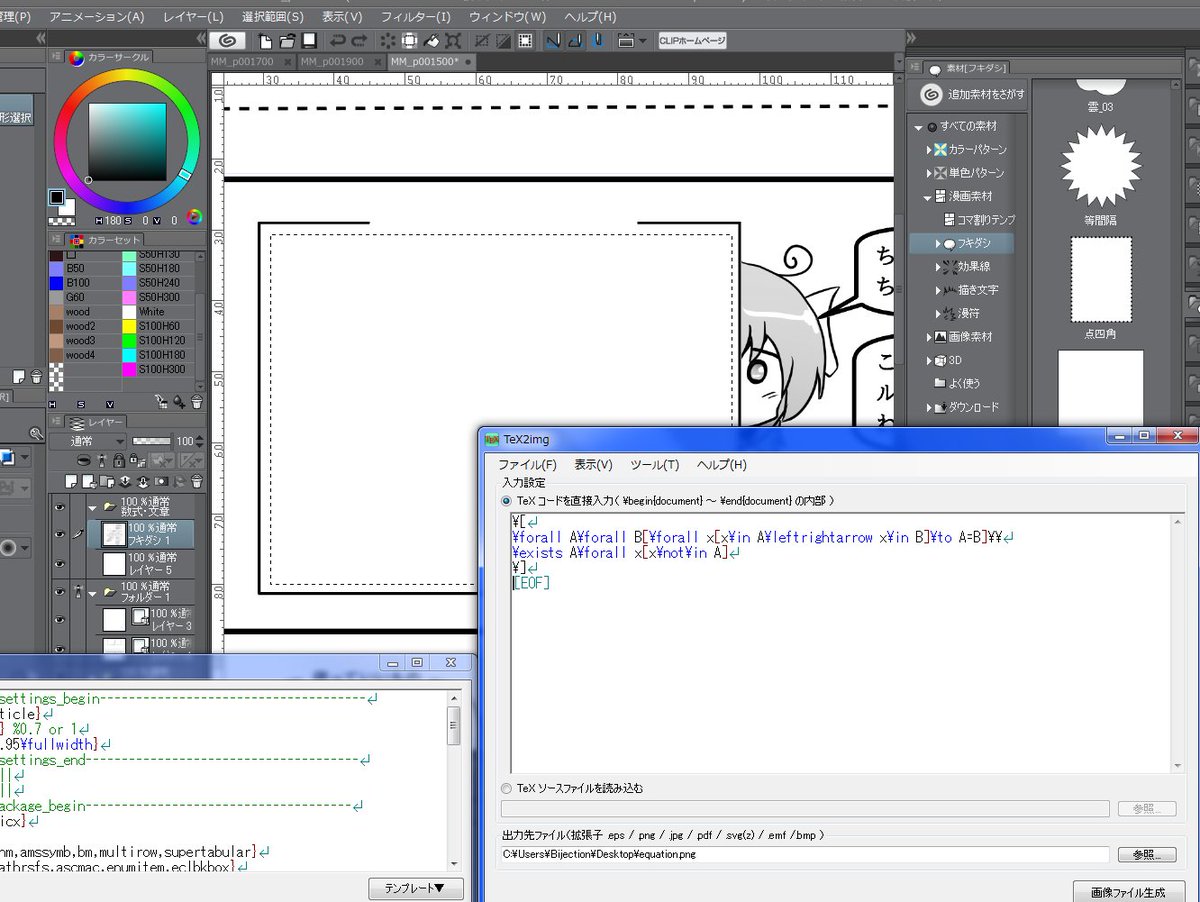Undo the last action
Image resolution: width=1200 pixels, height=902 pixels.
tap(337, 41)
